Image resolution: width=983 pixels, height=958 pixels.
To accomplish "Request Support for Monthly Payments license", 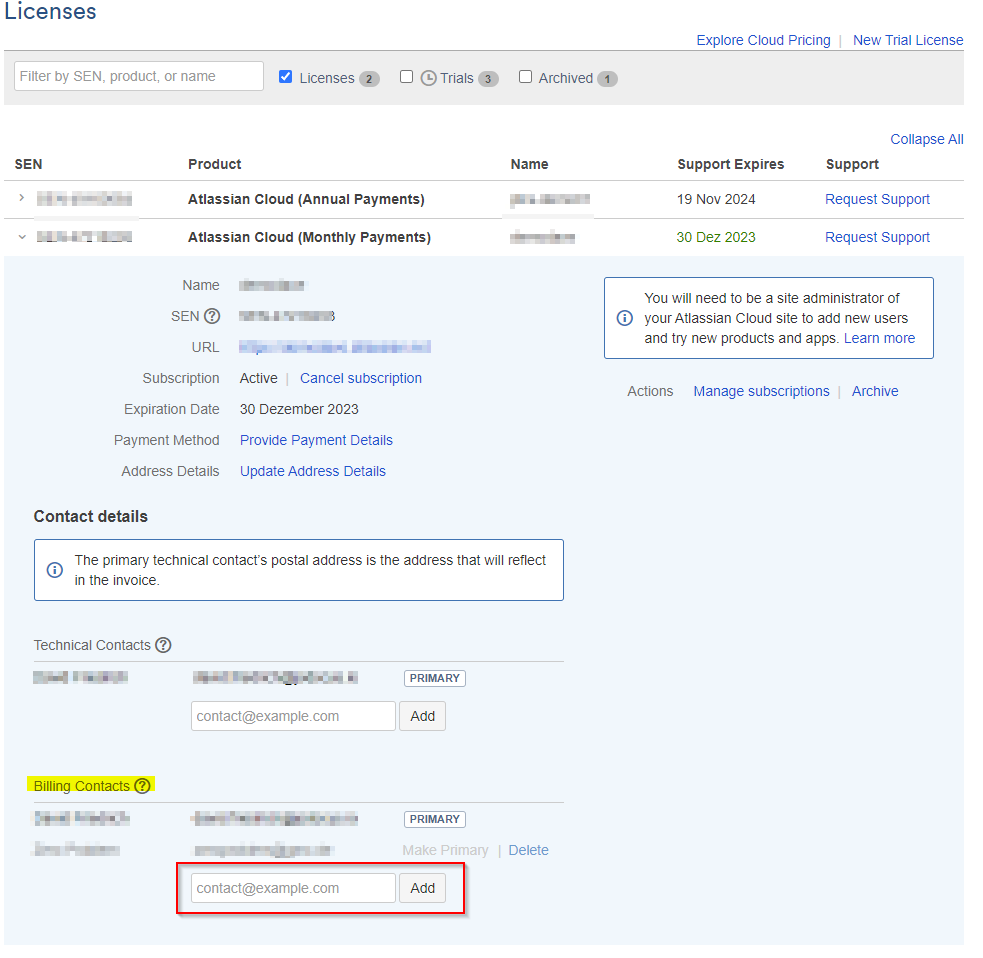I will (x=877, y=237).
